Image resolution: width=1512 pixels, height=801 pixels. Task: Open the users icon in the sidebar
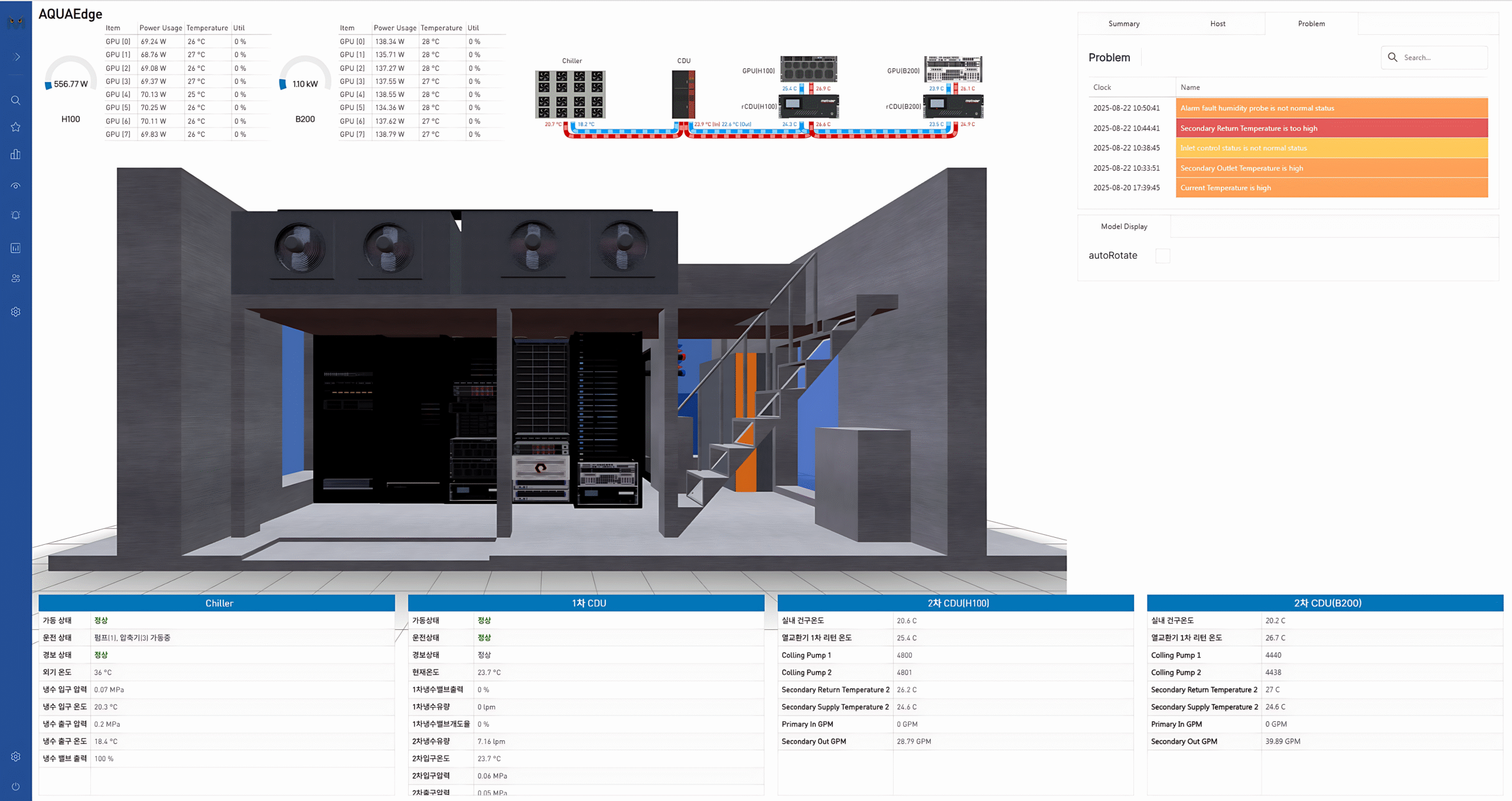coord(16,278)
